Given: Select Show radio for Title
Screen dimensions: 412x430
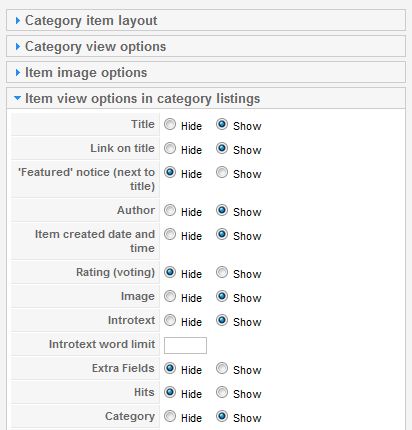Looking at the screenshot, I should pos(222,124).
